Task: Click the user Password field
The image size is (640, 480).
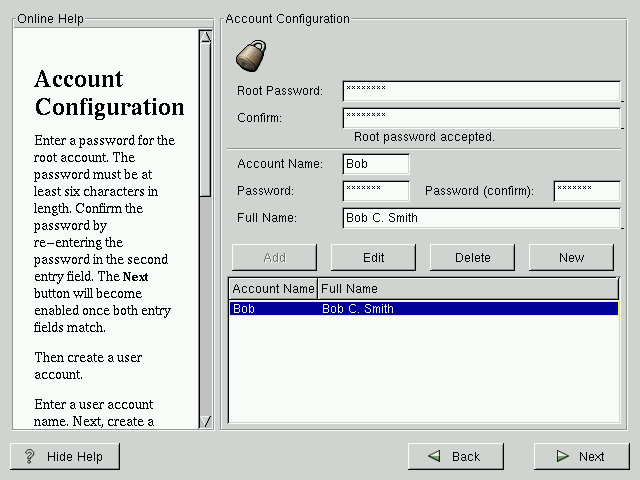Action: [x=376, y=190]
